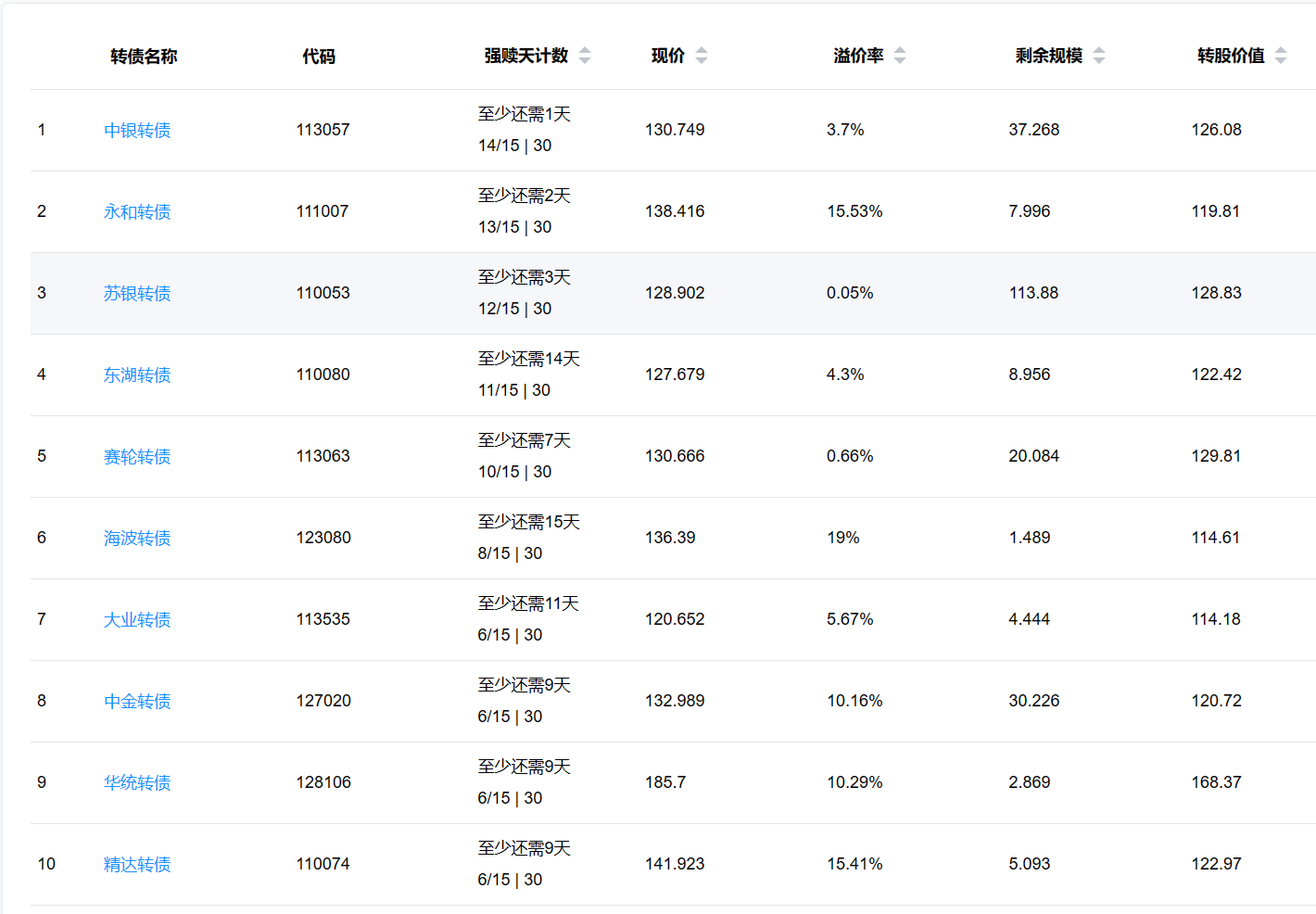Click the 苏银转债 bond name
Screen dimensions: 1316x914
[x=137, y=294]
